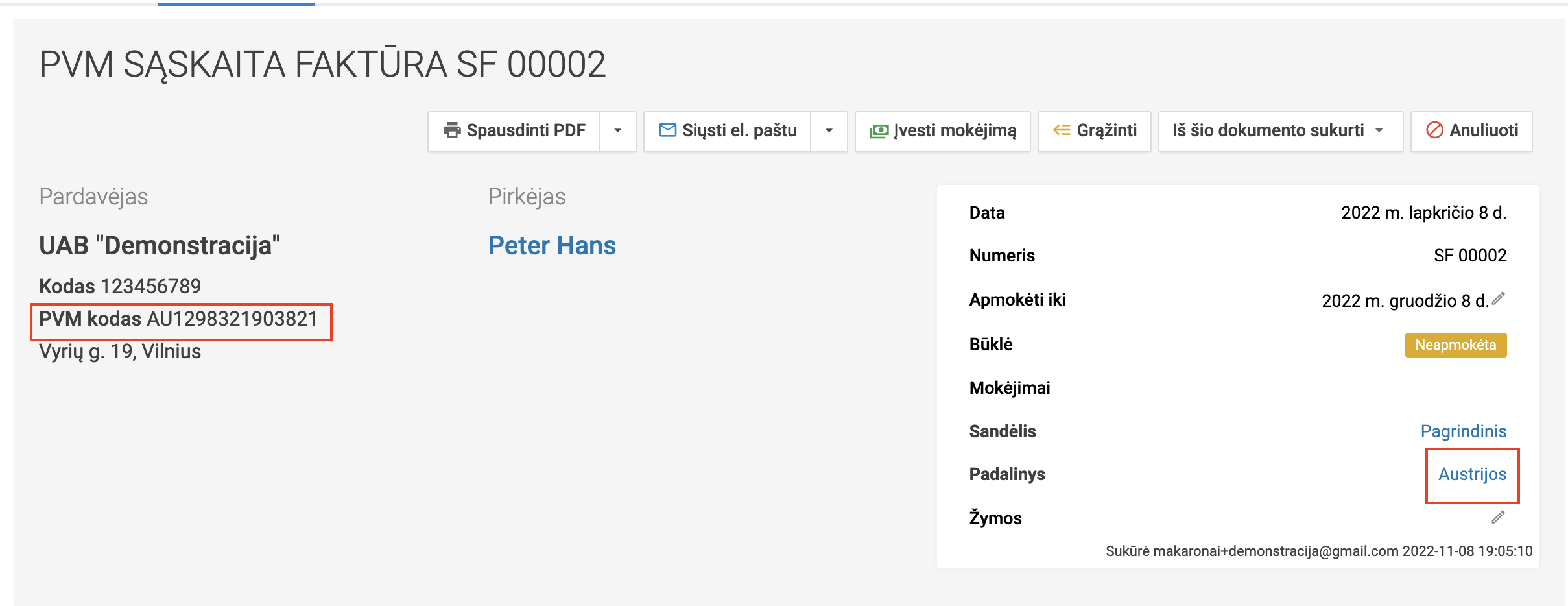Image resolution: width=1568 pixels, height=606 pixels.
Task: Click the PVM kodas AU1298321903821 text
Action: (179, 319)
